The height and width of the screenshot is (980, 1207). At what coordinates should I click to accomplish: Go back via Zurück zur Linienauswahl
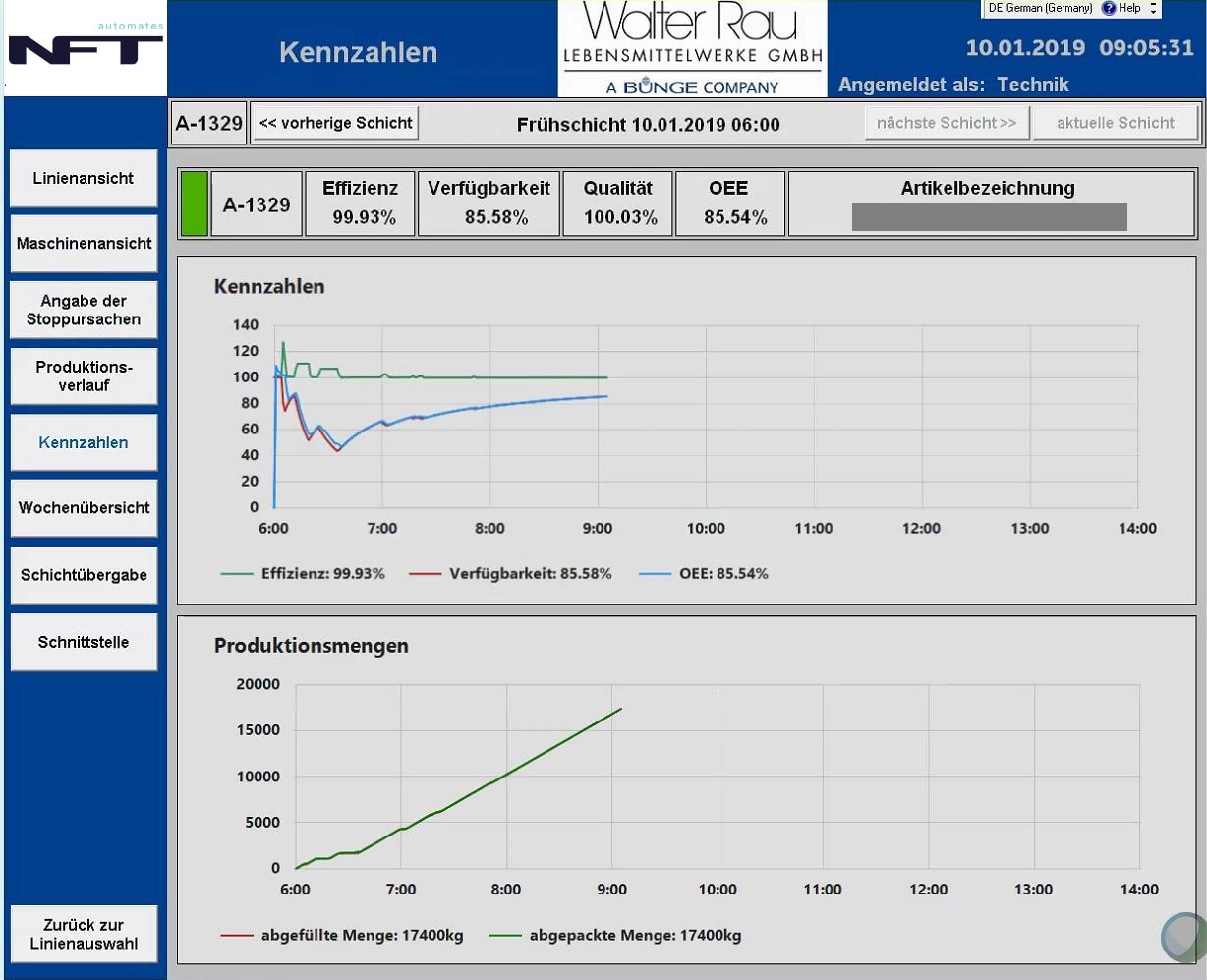[x=84, y=935]
